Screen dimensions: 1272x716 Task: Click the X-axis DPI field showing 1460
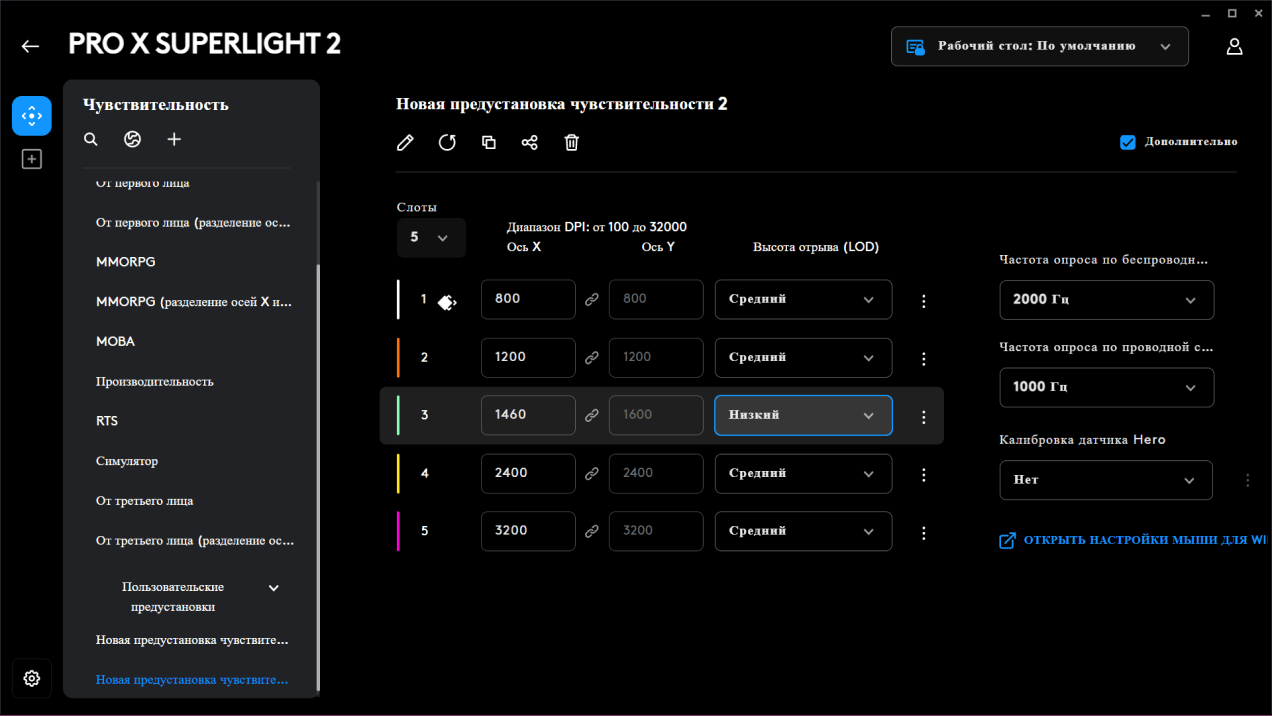pyautogui.click(x=527, y=415)
